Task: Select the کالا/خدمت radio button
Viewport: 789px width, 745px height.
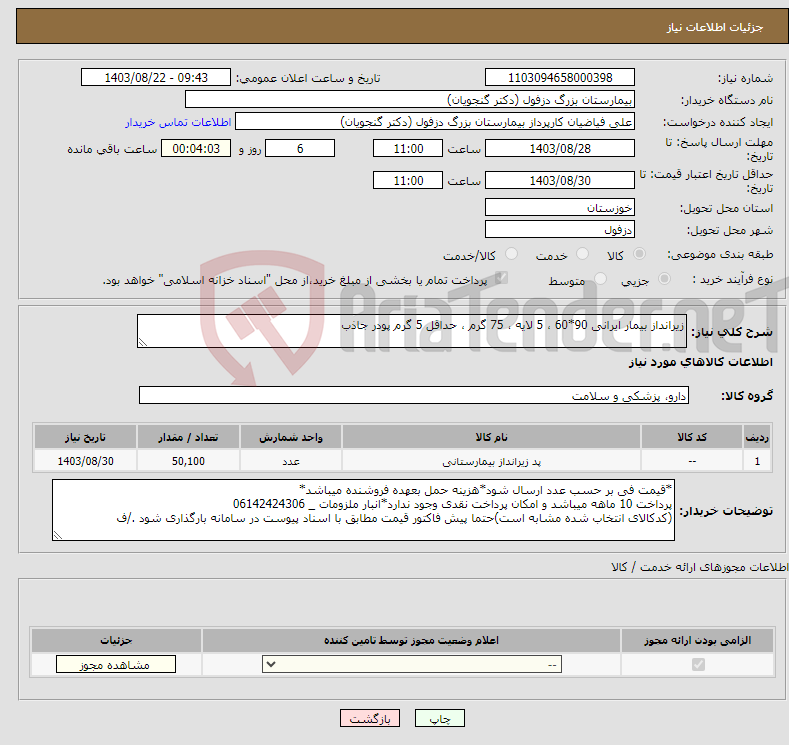Action: [511, 254]
